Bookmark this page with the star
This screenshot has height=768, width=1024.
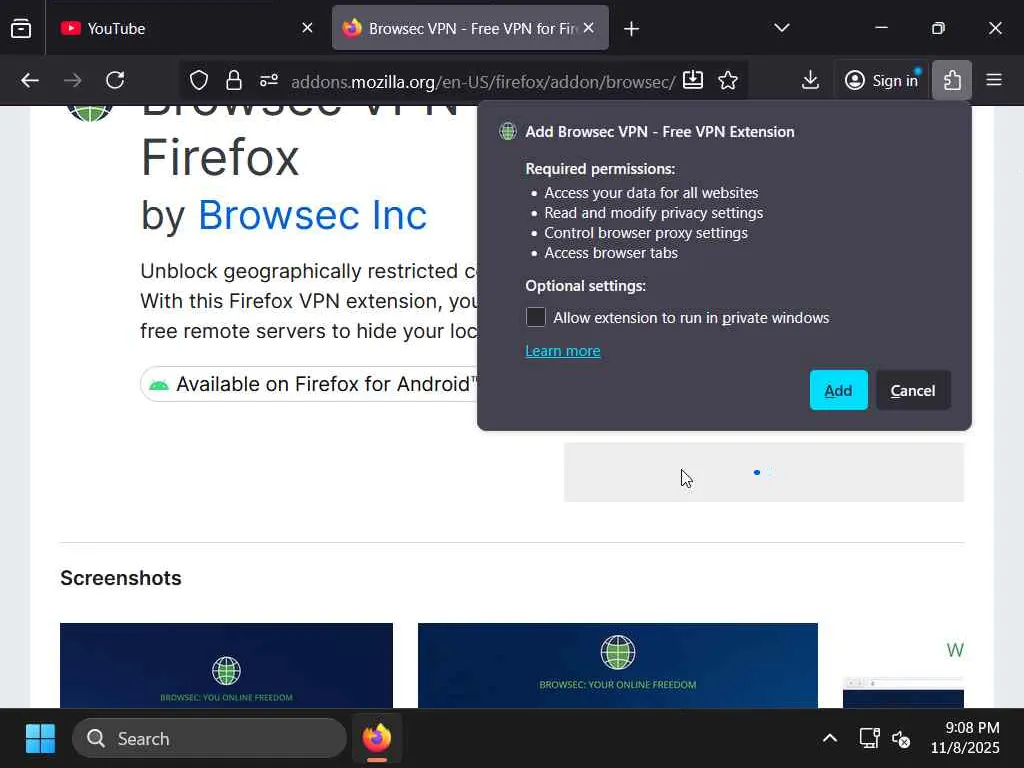[728, 80]
